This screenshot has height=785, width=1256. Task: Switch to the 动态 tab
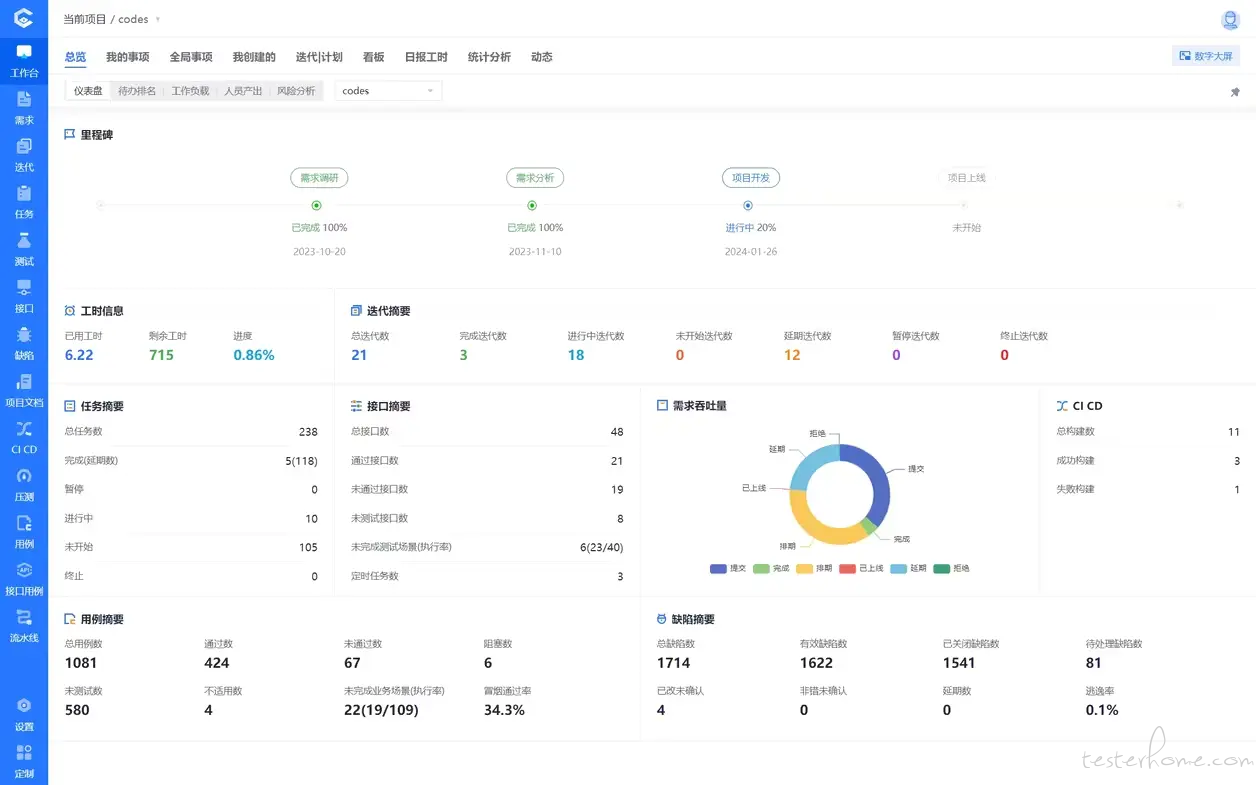click(542, 57)
